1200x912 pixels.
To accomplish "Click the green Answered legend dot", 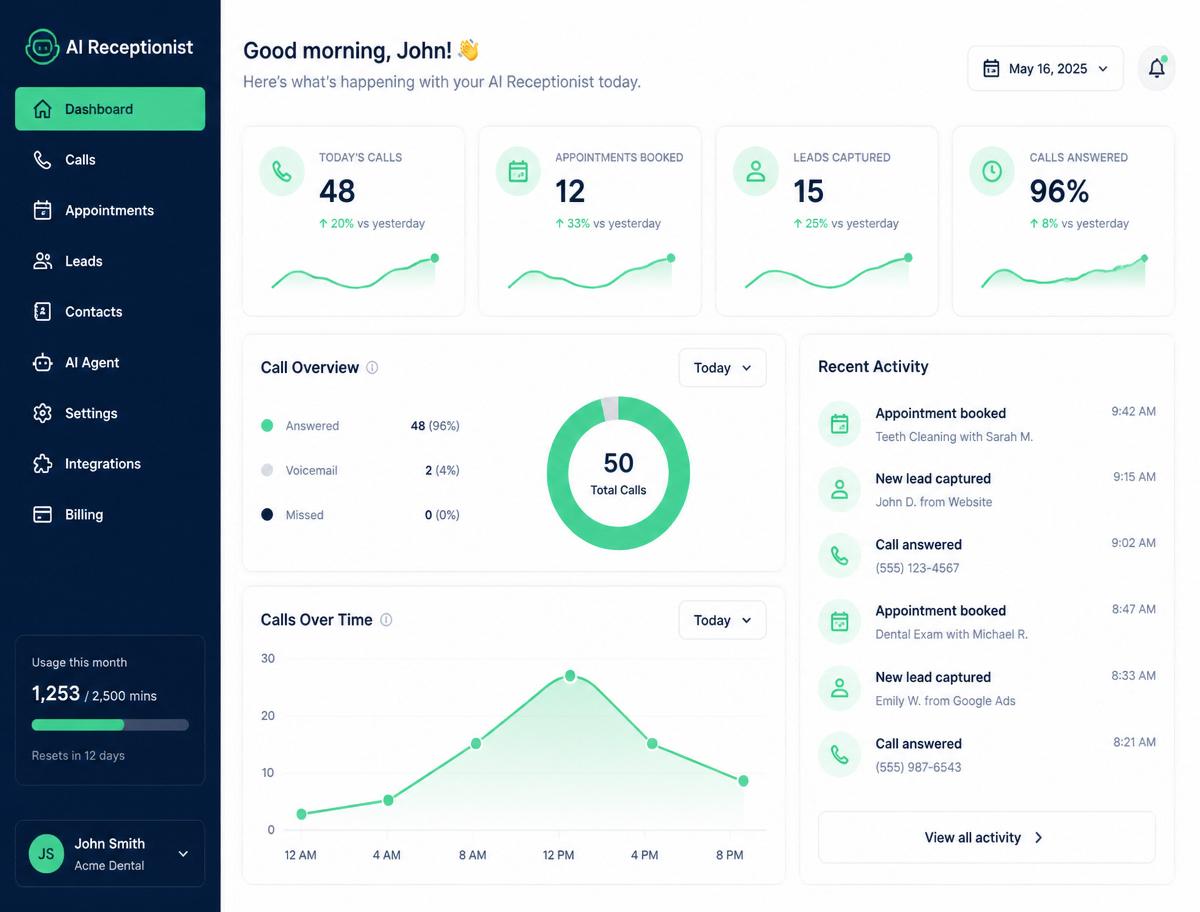I will point(267,426).
